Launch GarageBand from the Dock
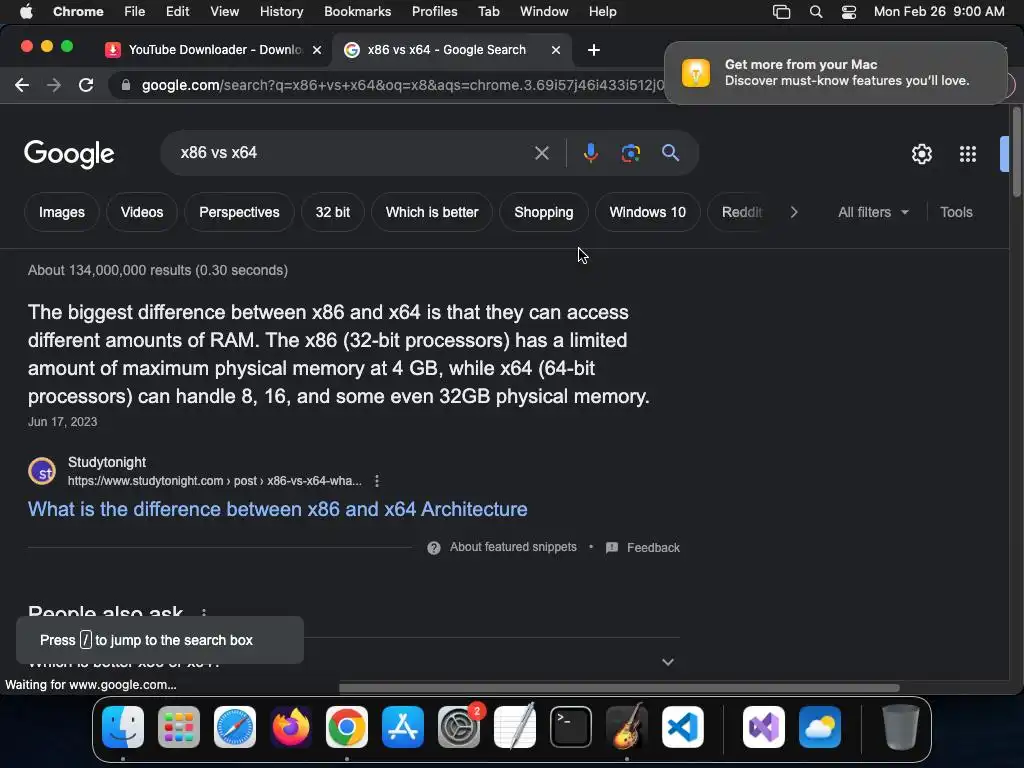This screenshot has width=1024, height=768. pyautogui.click(x=627, y=726)
